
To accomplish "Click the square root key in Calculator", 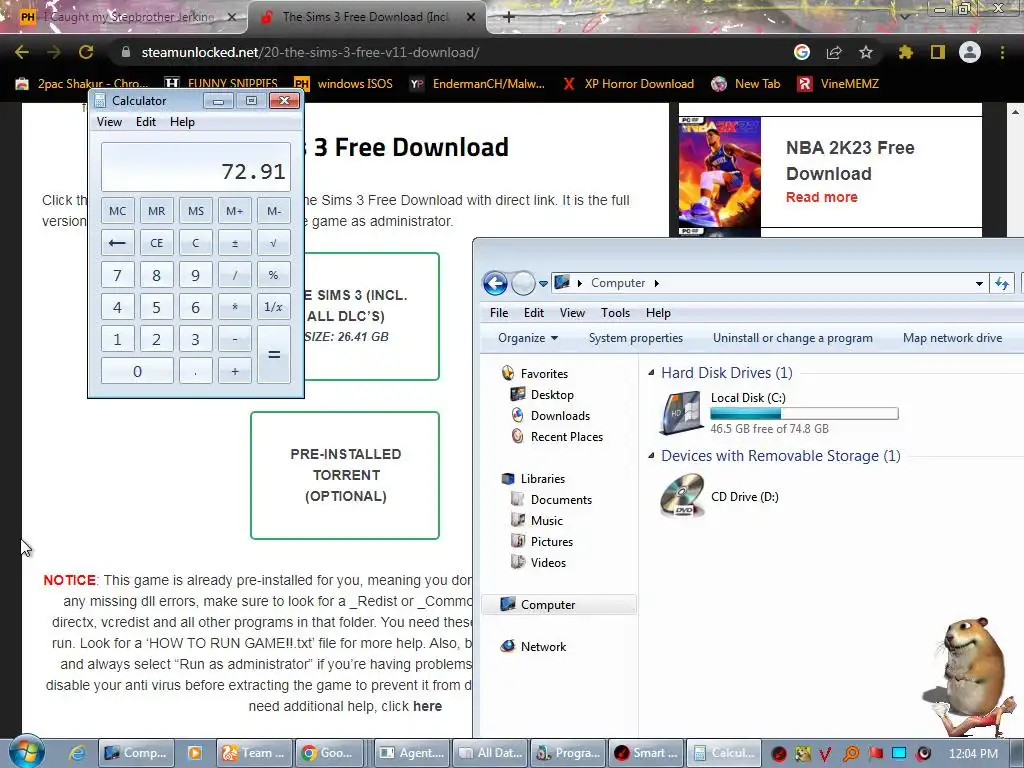I will click(x=274, y=243).
